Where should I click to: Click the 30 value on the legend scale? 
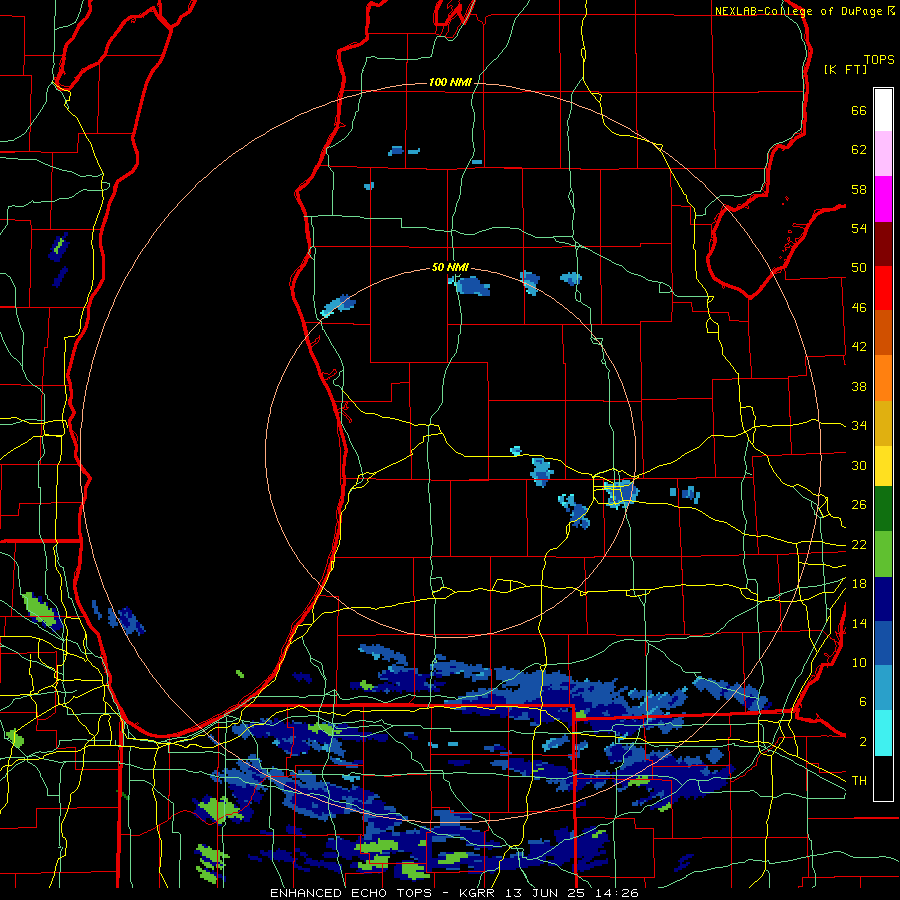pos(859,465)
